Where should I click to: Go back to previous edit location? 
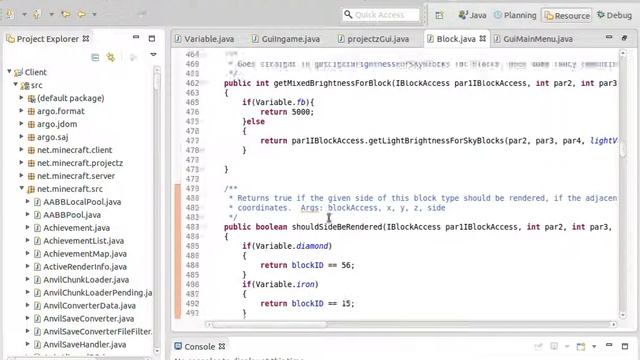click(65, 14)
